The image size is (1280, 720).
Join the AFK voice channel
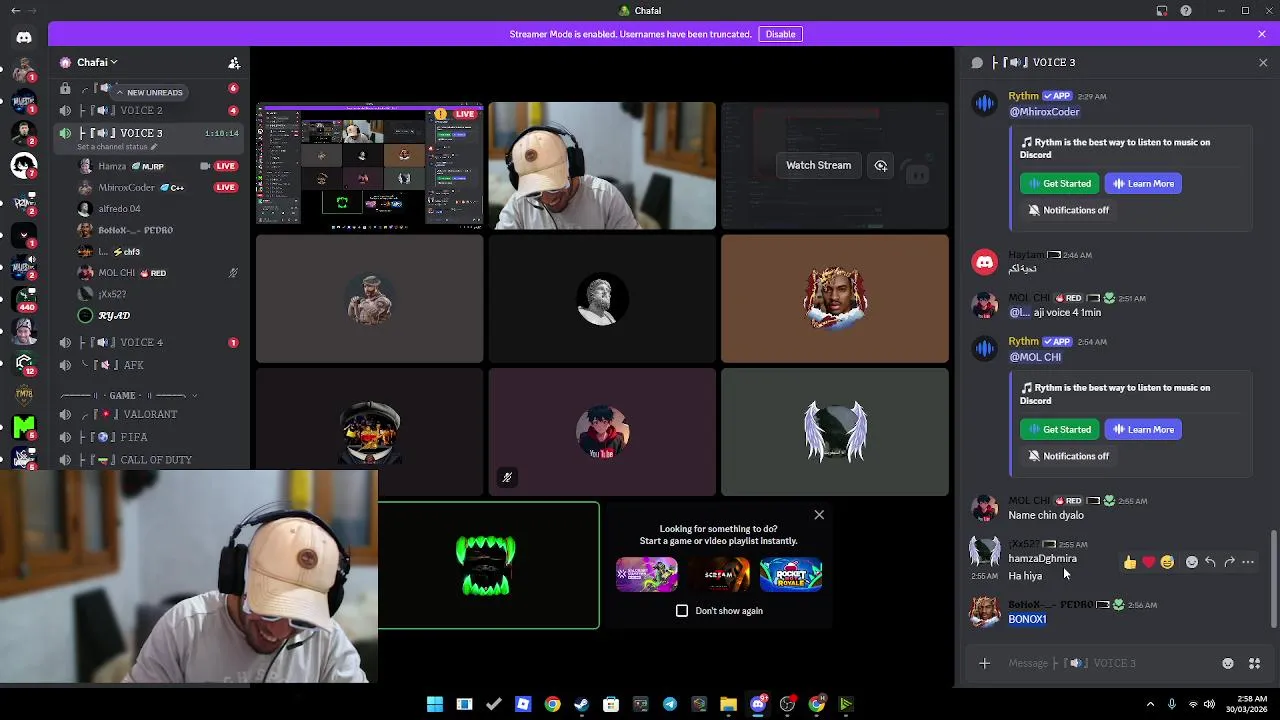point(150,365)
